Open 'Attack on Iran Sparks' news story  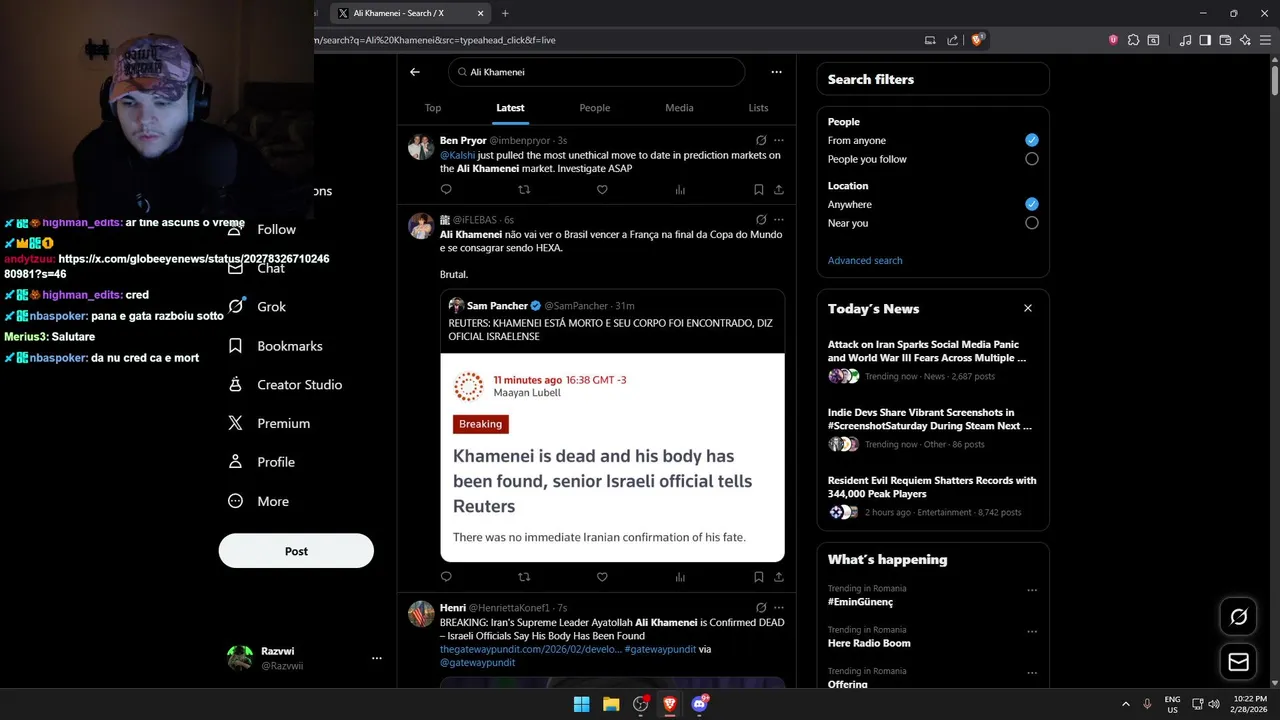[x=933, y=362]
